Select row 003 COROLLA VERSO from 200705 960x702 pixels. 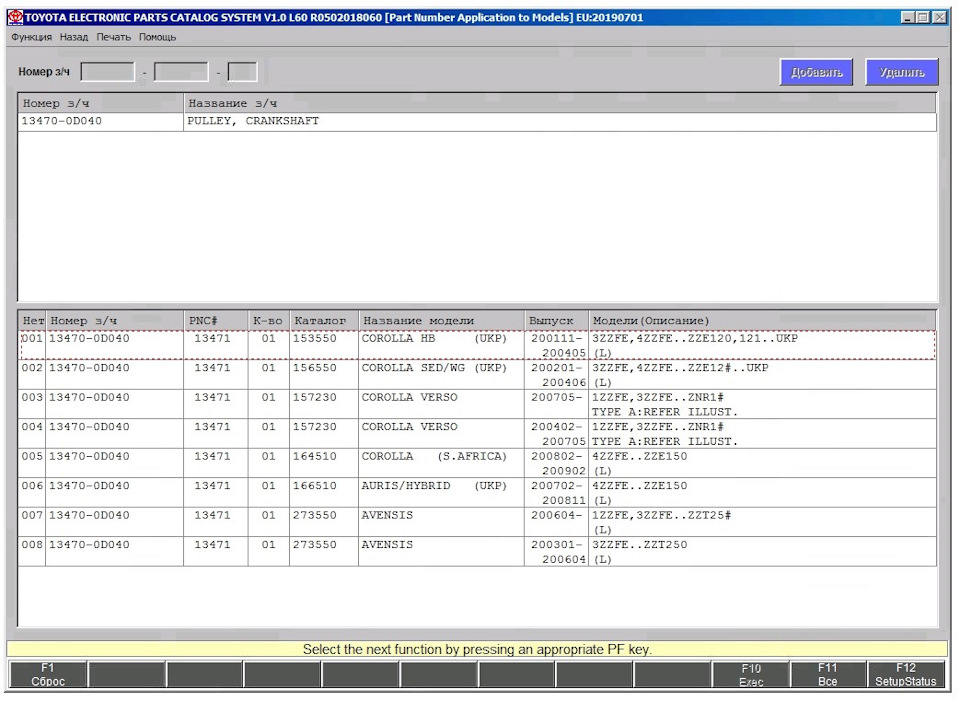click(478, 404)
